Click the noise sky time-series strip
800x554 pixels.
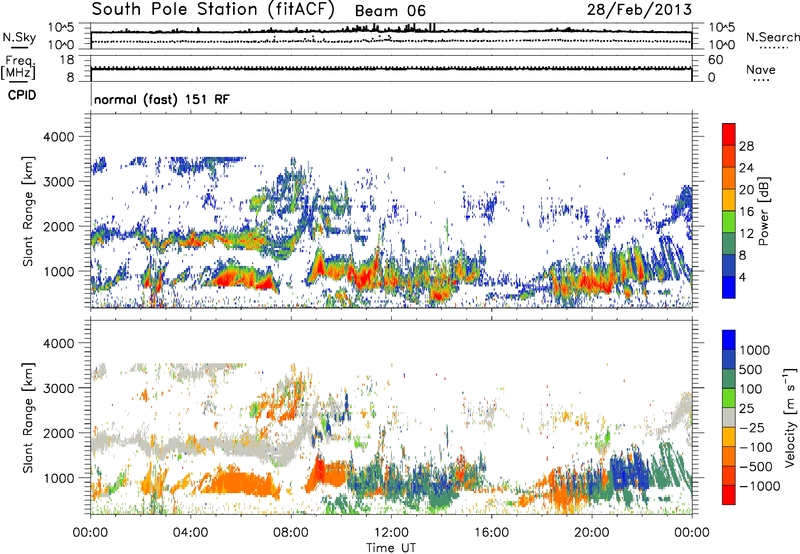tap(391, 36)
